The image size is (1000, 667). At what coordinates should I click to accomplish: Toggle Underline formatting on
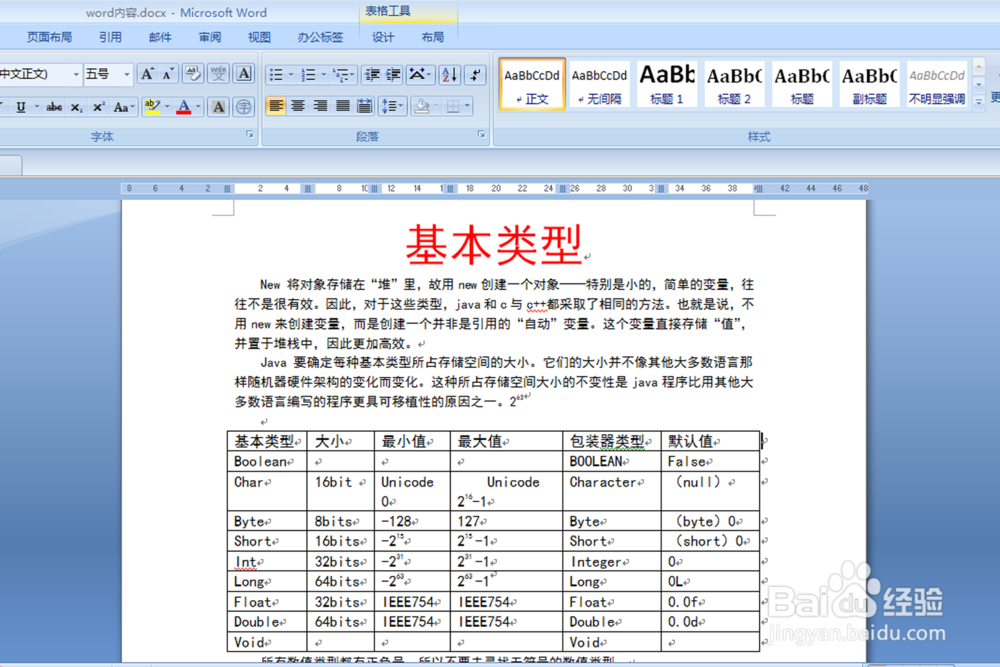pos(20,106)
